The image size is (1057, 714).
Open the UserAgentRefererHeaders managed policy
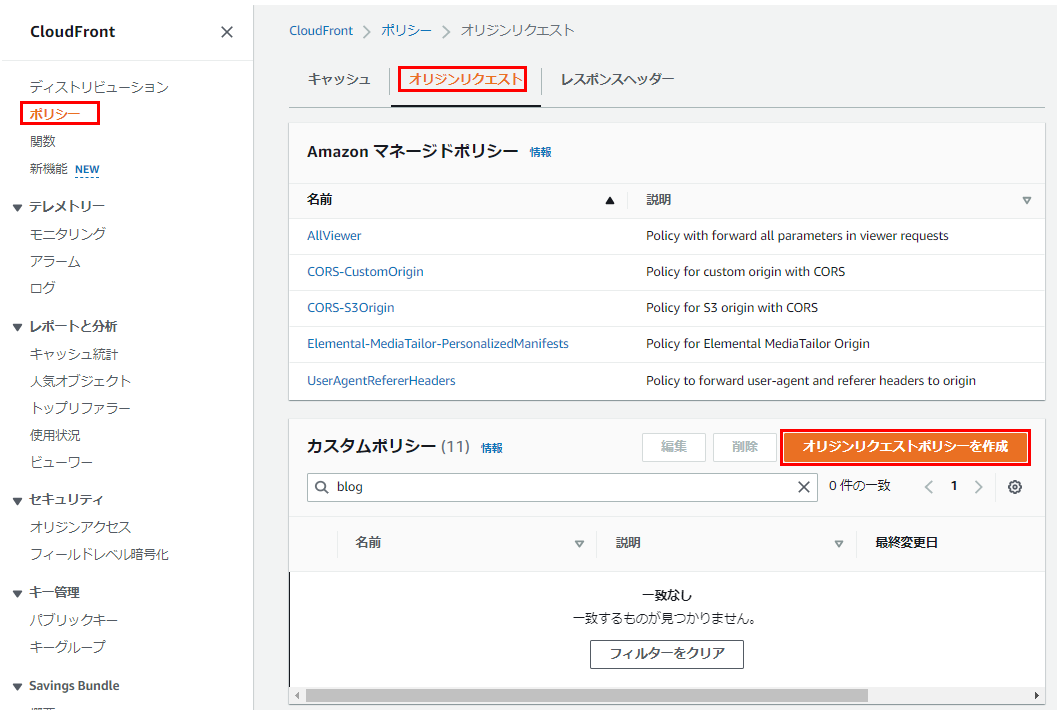tap(381, 381)
